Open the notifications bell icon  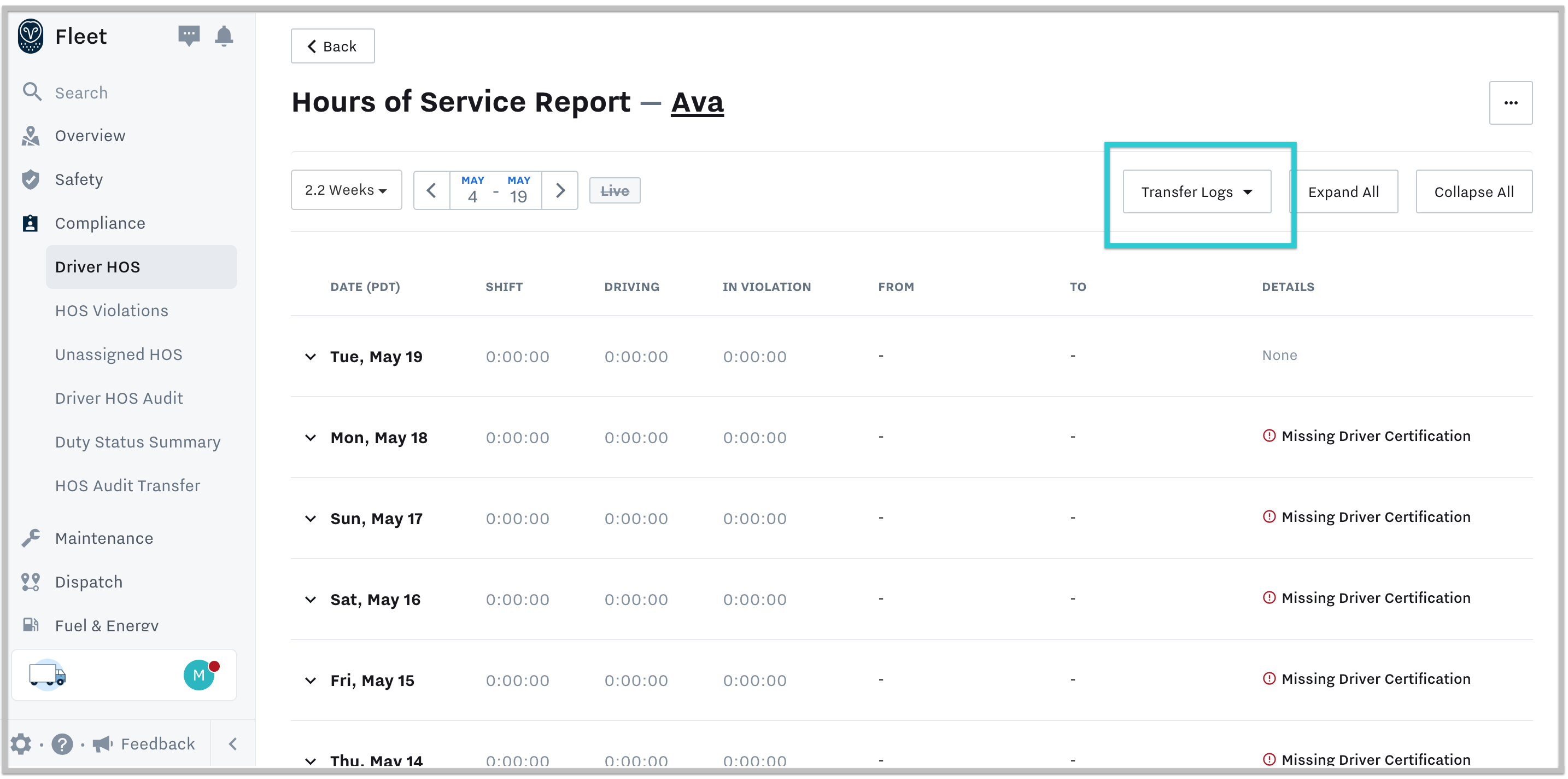pyautogui.click(x=224, y=36)
